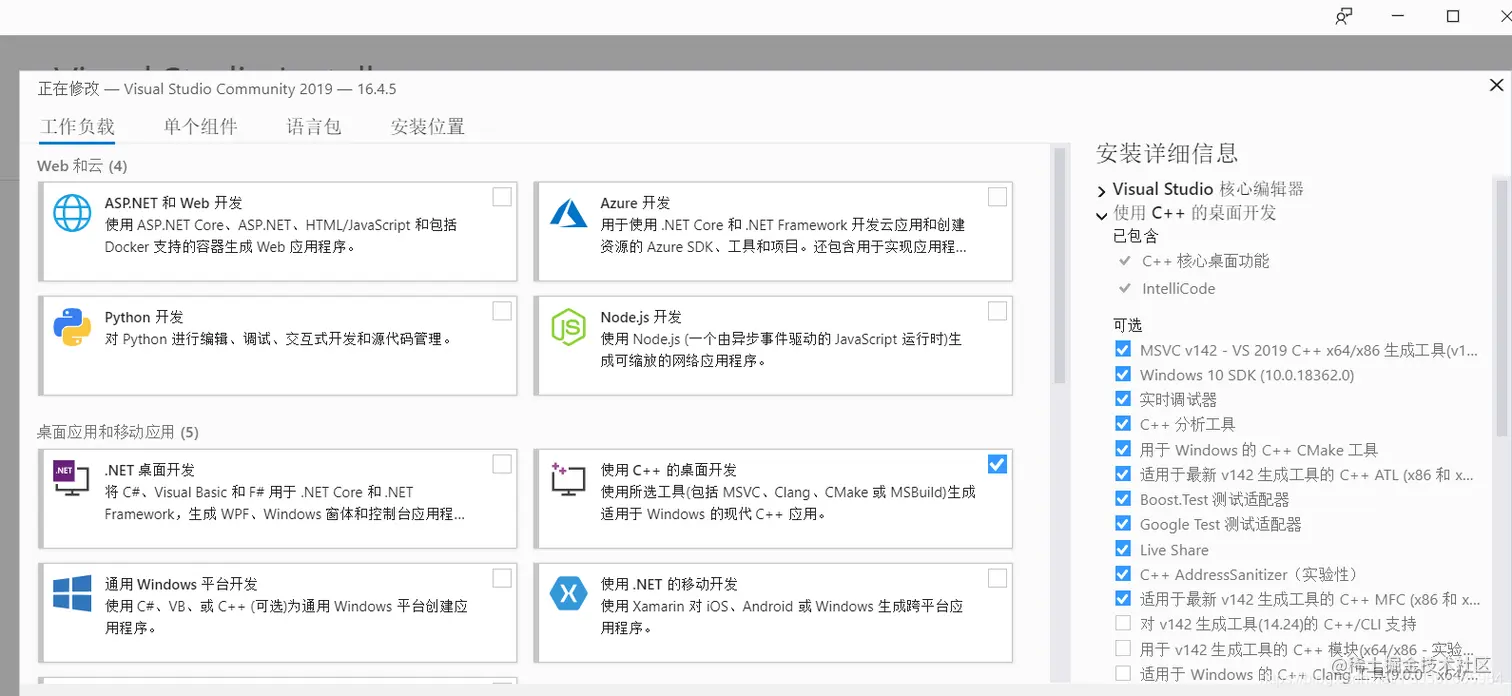Uncheck the Live Share option
The height and width of the screenshot is (696, 1512).
click(x=1122, y=549)
